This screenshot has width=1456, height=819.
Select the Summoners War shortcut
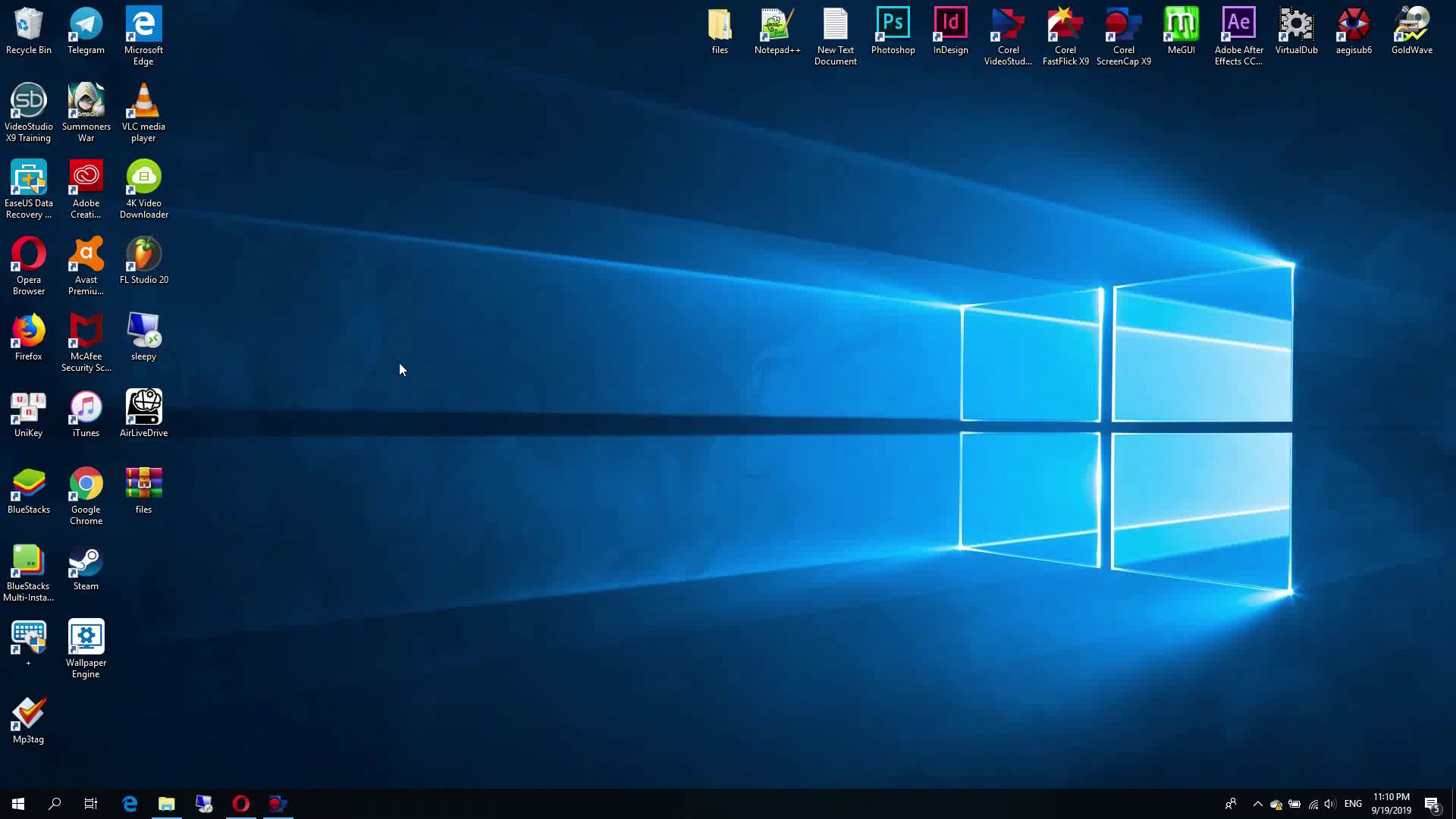(86, 112)
